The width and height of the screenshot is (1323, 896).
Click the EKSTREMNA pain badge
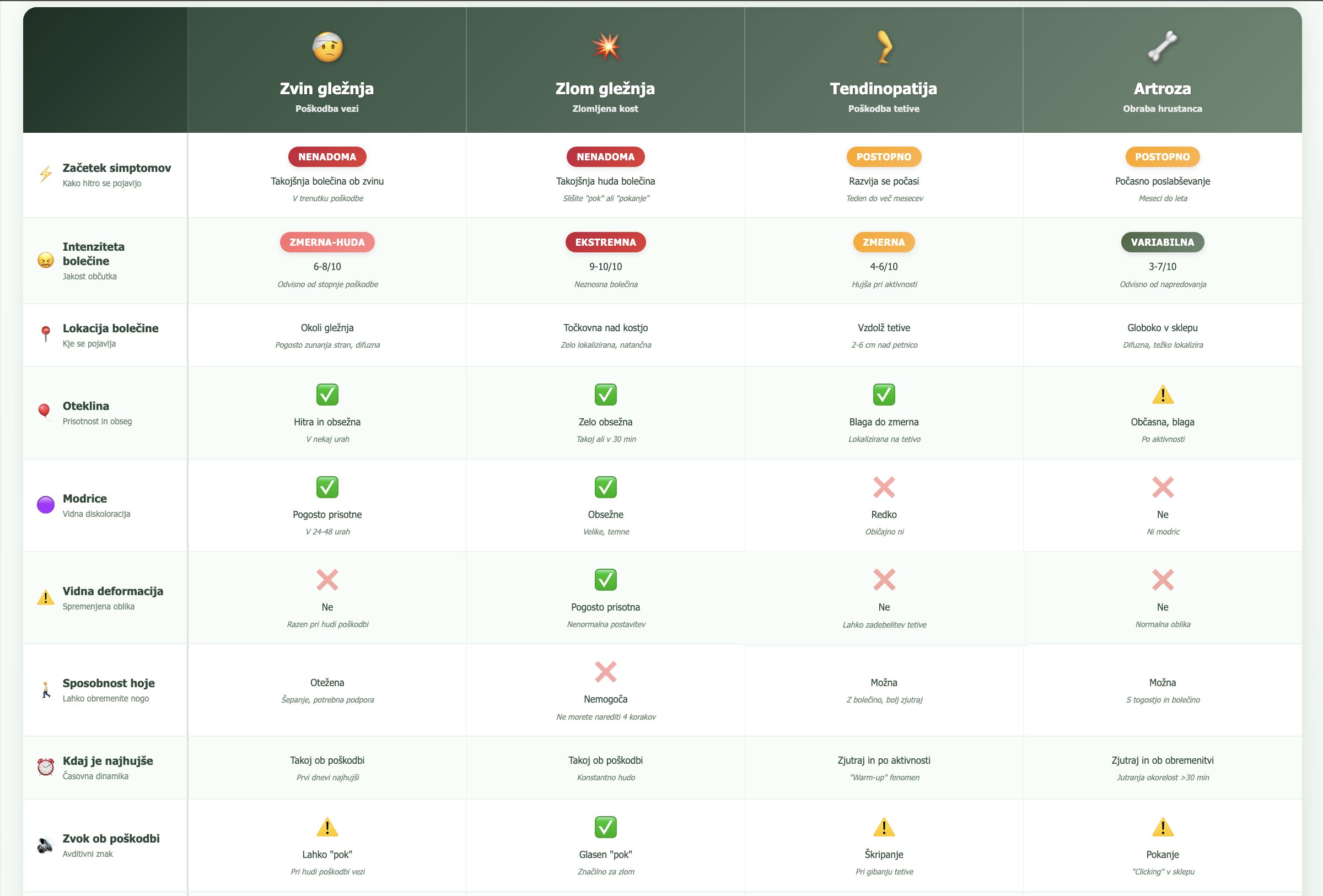(x=606, y=242)
